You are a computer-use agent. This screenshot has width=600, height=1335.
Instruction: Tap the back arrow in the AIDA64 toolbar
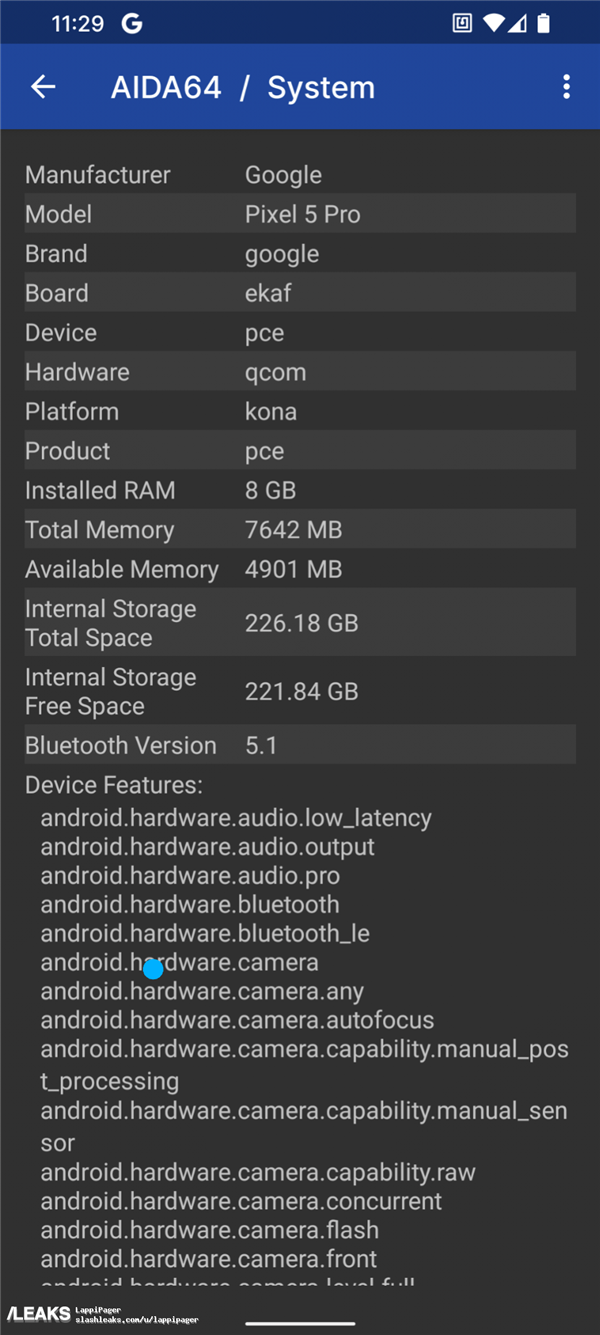[x=43, y=86]
